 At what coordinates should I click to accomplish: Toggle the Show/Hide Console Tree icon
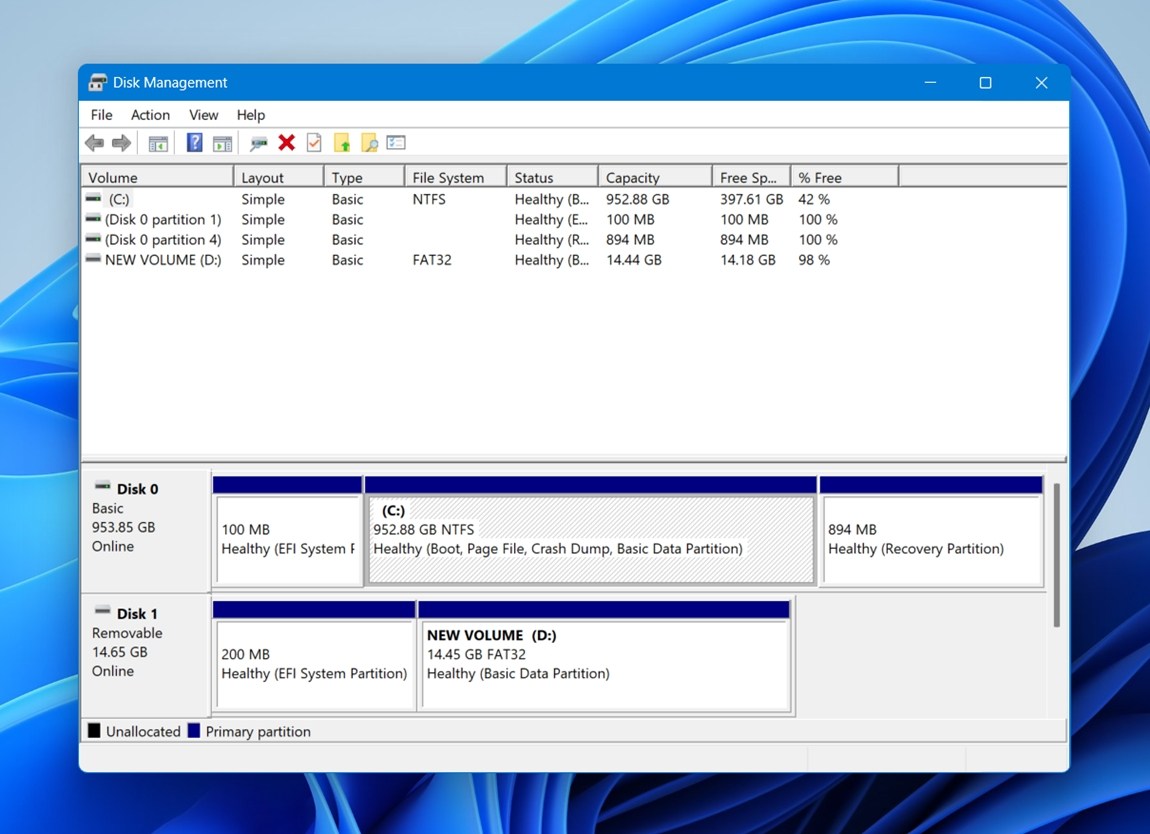(158, 143)
